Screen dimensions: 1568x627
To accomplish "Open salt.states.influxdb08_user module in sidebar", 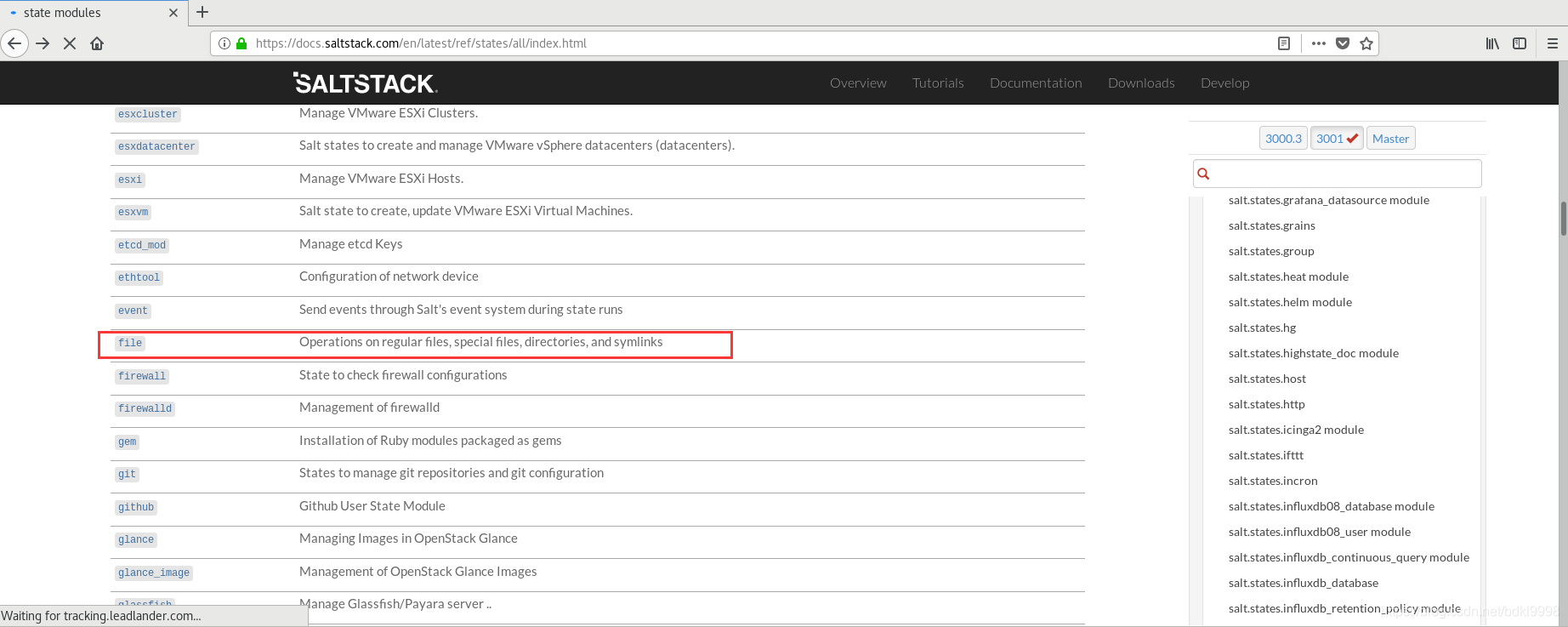I will point(1319,532).
